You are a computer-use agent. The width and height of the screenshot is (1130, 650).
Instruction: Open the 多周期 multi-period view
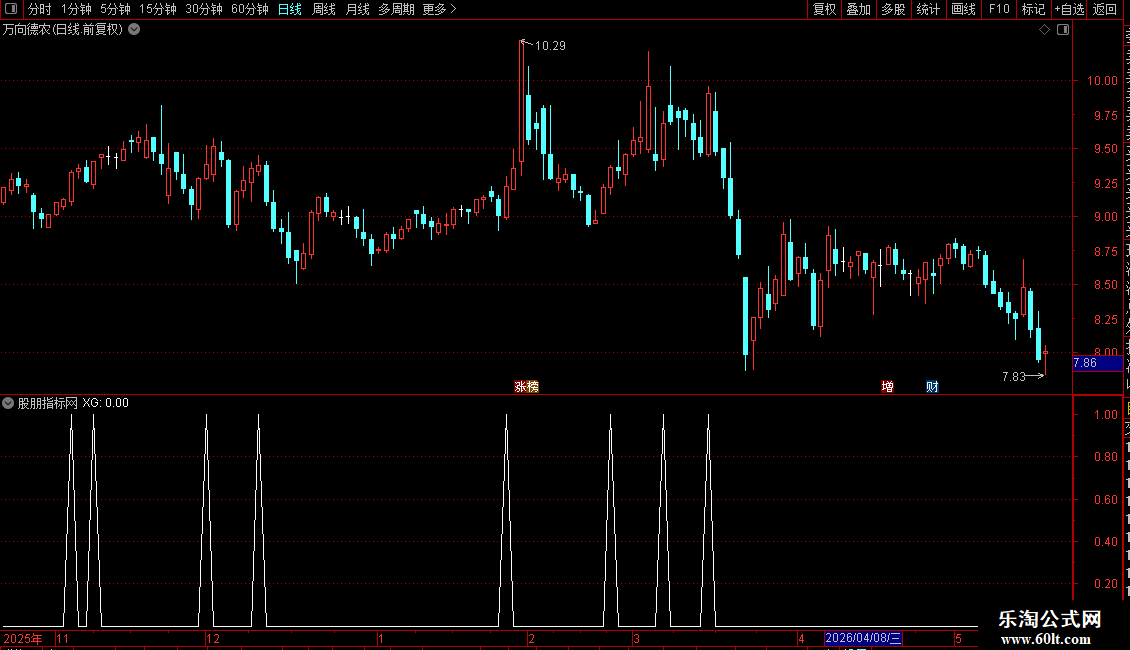pyautogui.click(x=396, y=9)
